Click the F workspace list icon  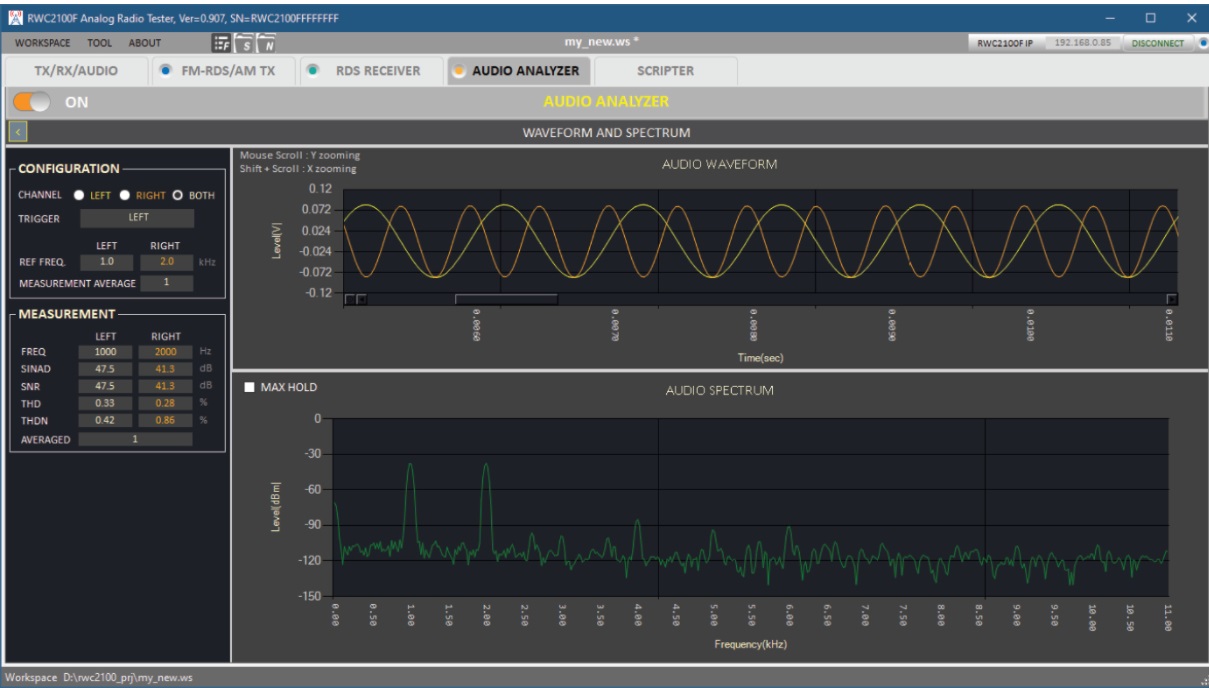(x=221, y=43)
